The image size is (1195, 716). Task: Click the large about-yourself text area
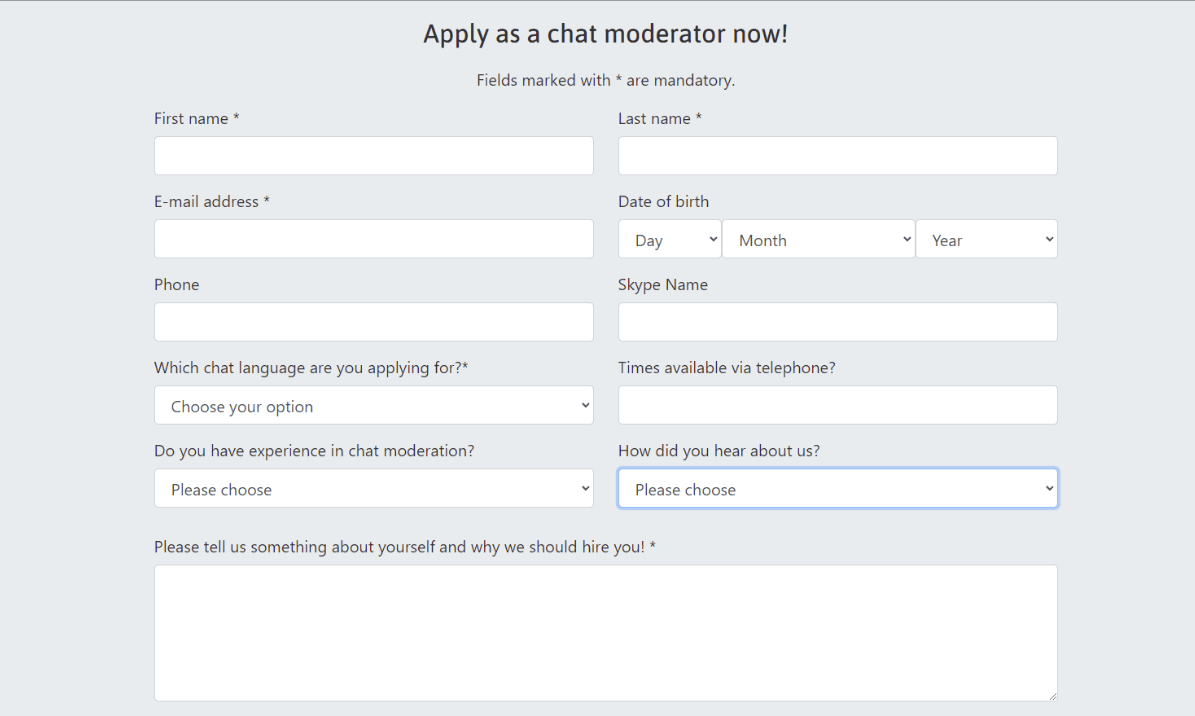[x=606, y=633]
